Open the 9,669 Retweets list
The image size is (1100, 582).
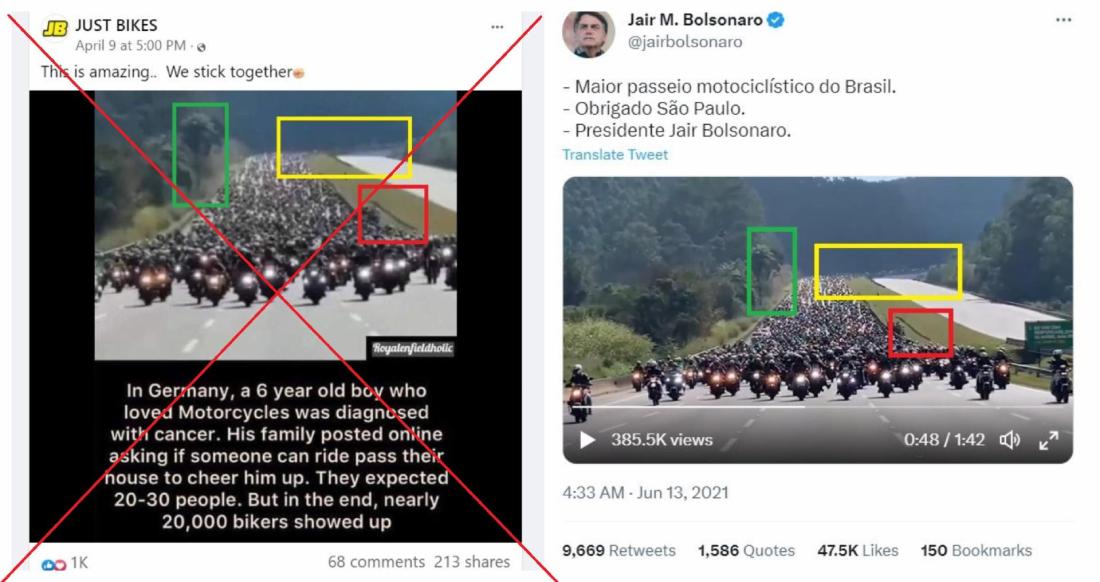point(619,550)
